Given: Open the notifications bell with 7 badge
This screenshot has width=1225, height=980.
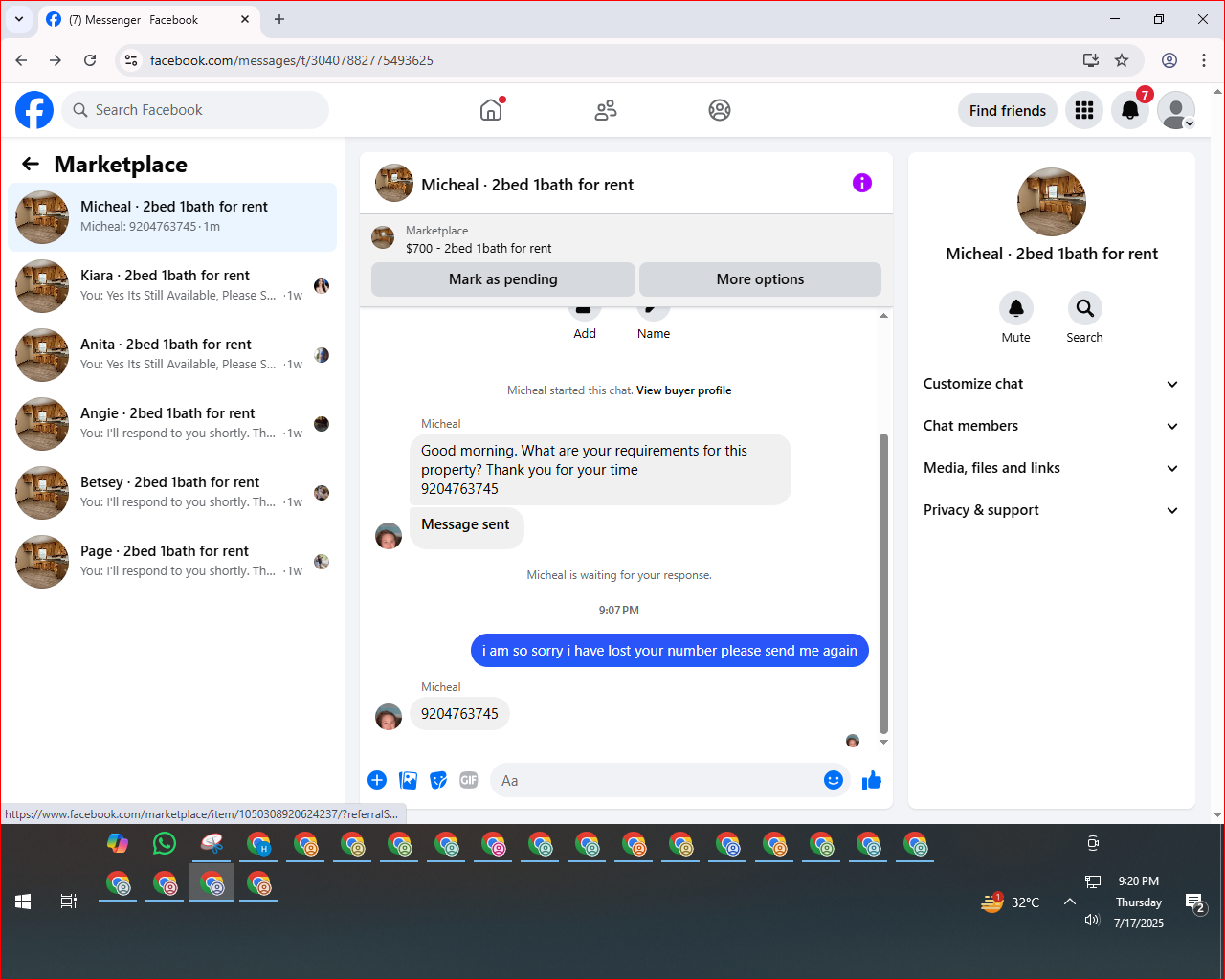Looking at the screenshot, I should pos(1130,111).
